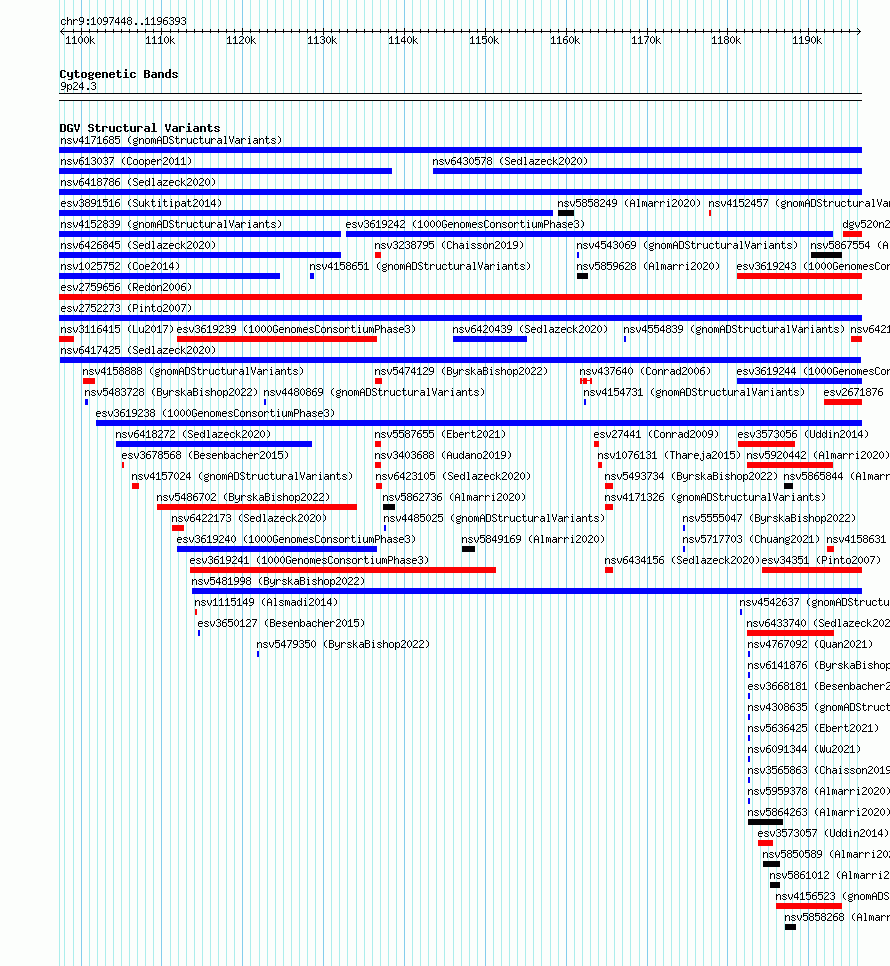Screen dimensions: 890x966
Task: Select nsv3403688 (Audano2019) label
Action: click(x=443, y=455)
